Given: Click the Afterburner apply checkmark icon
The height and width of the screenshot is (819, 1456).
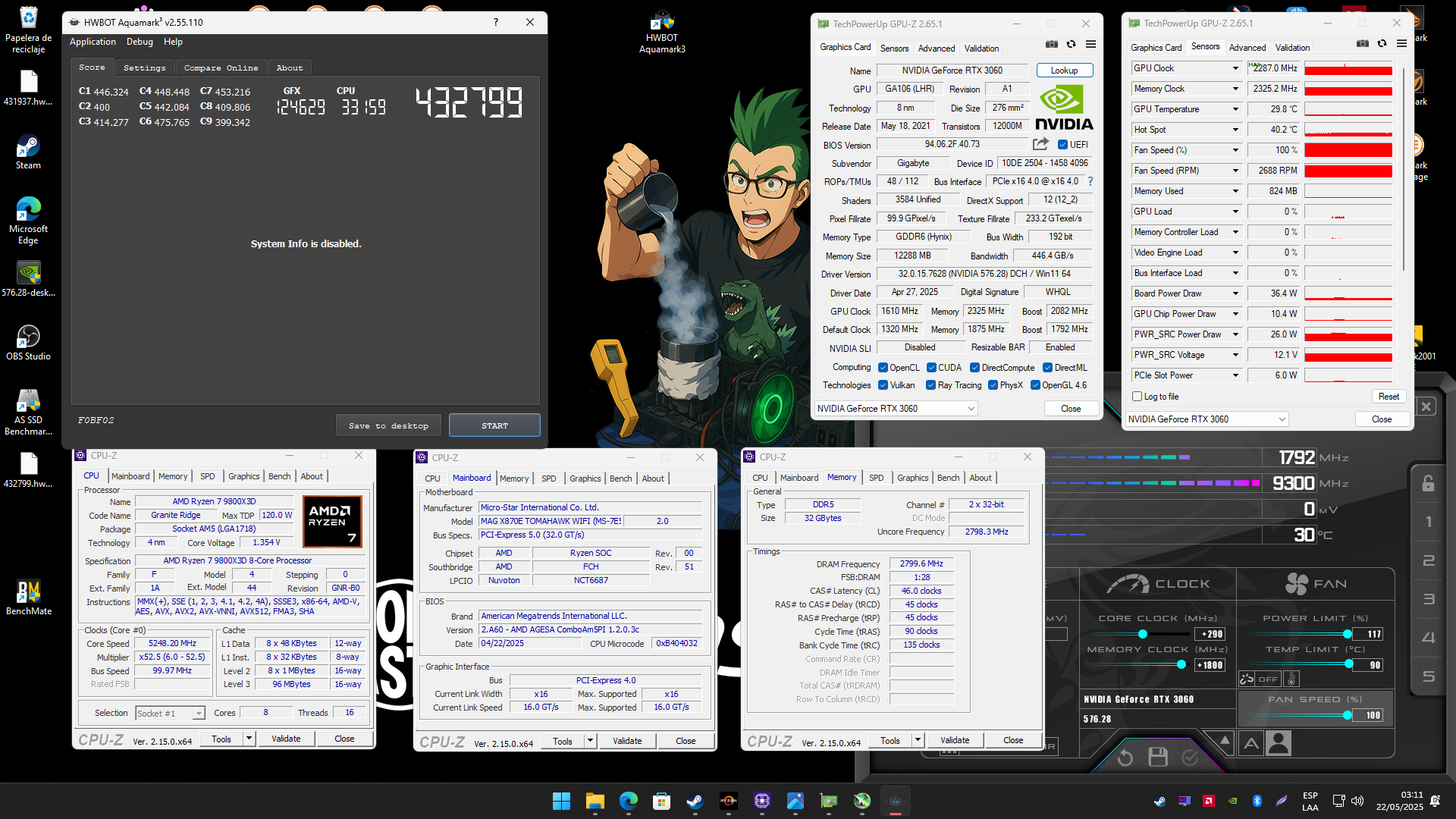Looking at the screenshot, I should 1190,757.
